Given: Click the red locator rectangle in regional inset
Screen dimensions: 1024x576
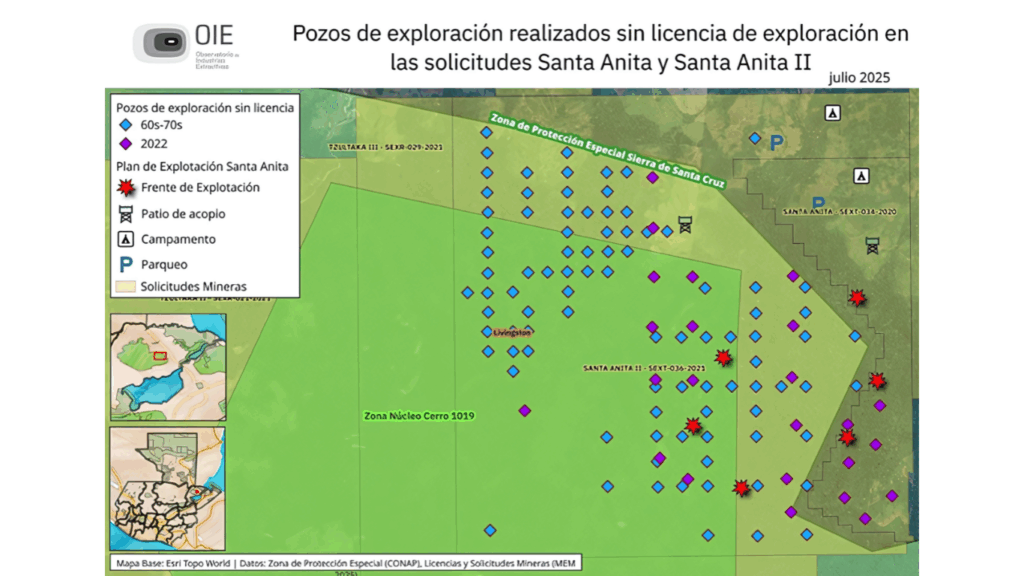Looking at the screenshot, I should [x=160, y=356].
